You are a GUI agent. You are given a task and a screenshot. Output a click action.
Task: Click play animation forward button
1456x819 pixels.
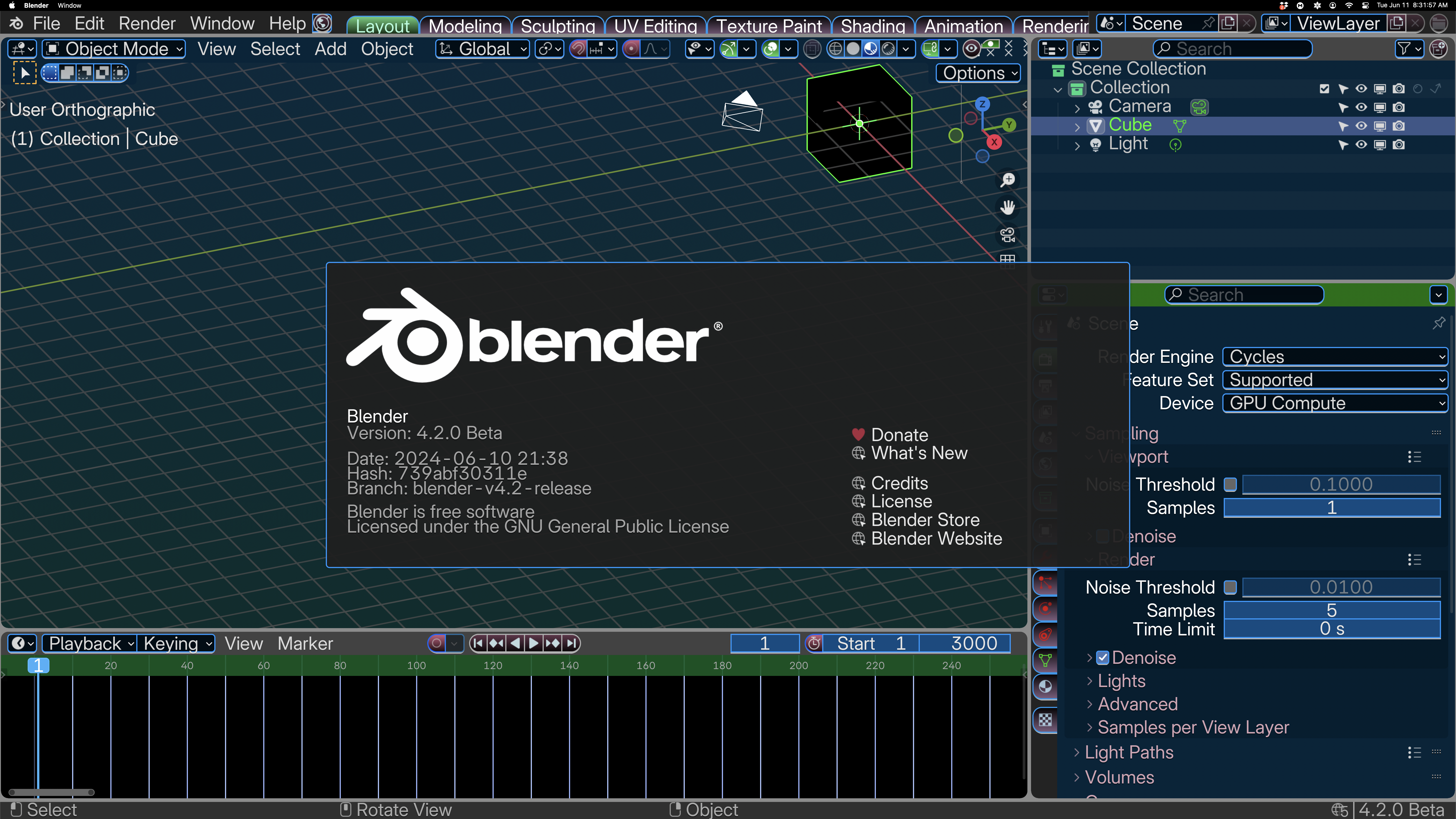click(533, 643)
